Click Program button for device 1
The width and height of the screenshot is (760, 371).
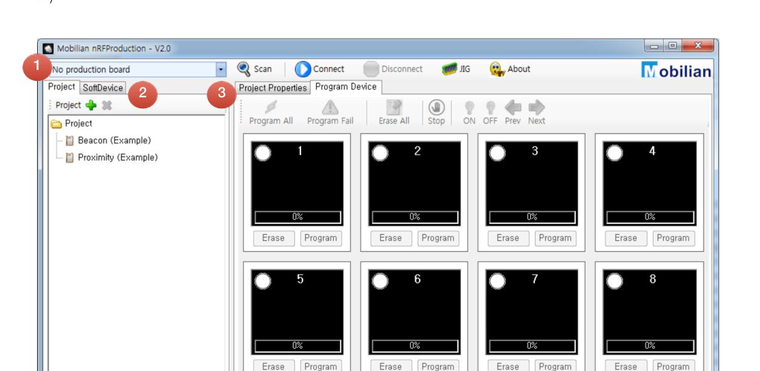click(x=320, y=238)
